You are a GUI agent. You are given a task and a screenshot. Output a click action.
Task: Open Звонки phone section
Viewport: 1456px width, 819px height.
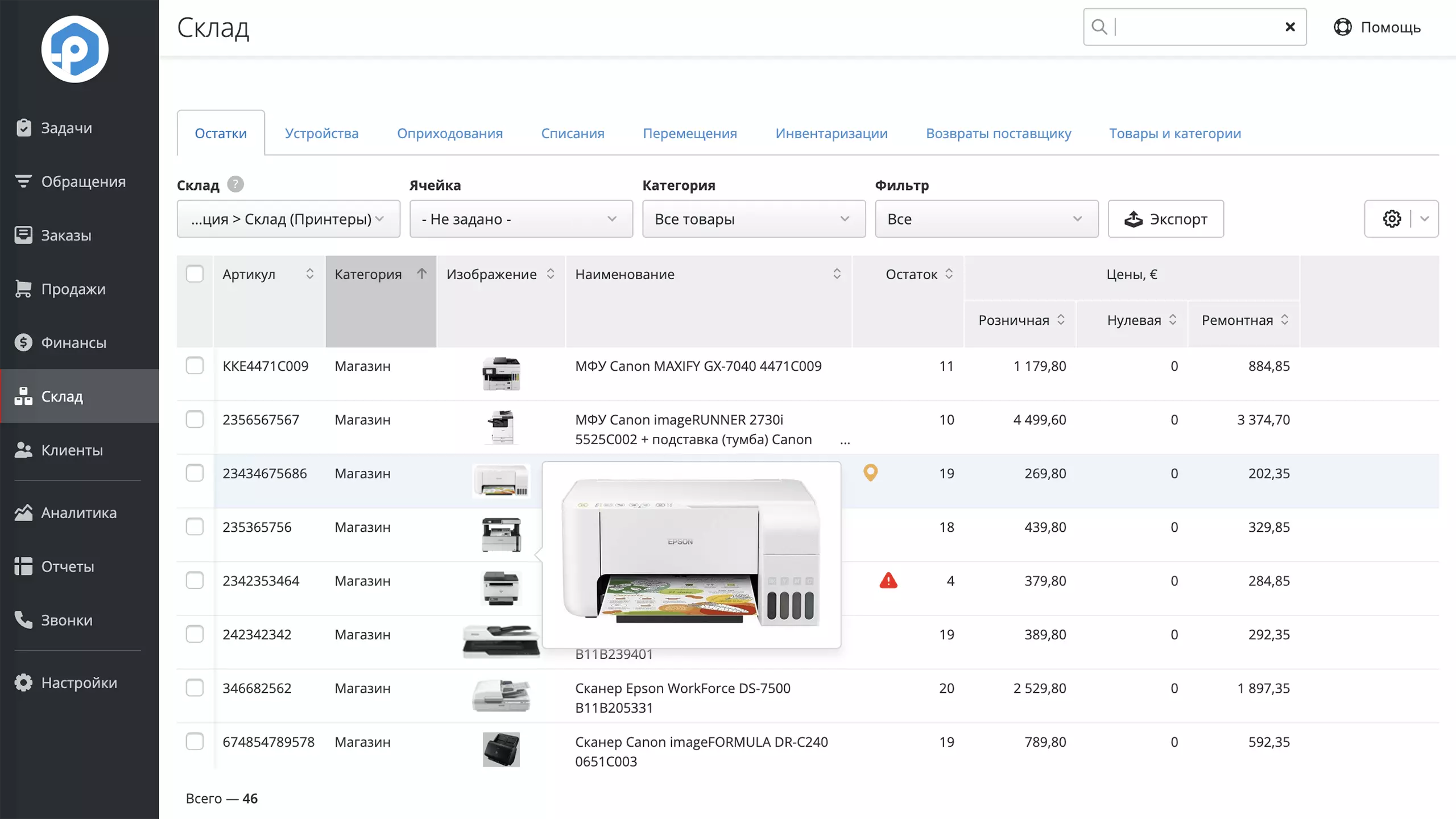click(79, 620)
